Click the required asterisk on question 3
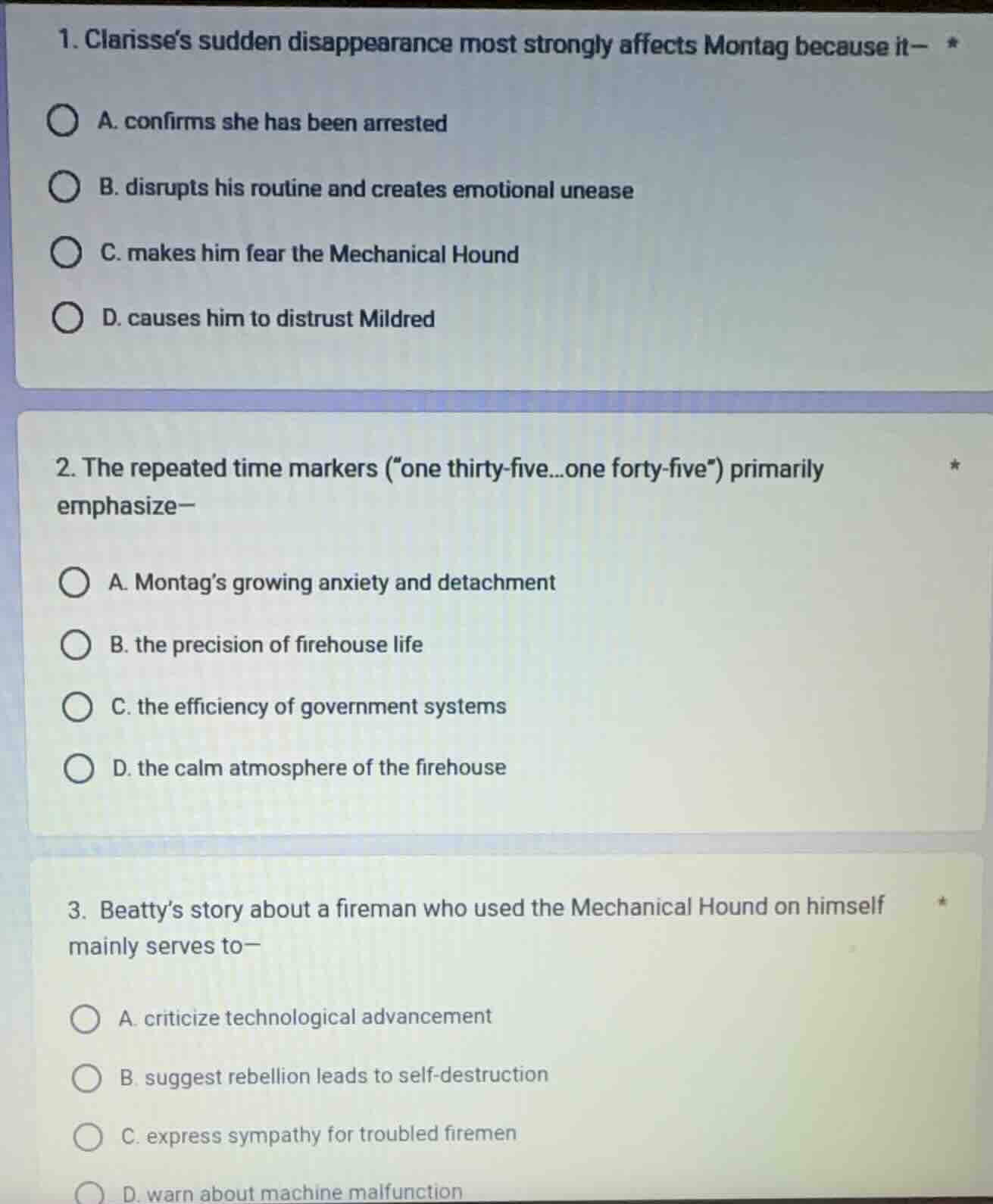This screenshot has height=1204, width=993. click(x=941, y=902)
